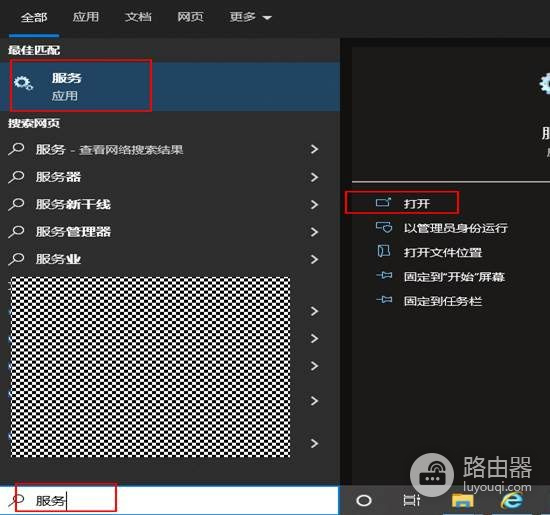Expand arrow next to 服务管理器
The height and width of the screenshot is (515, 550).
[x=314, y=232]
